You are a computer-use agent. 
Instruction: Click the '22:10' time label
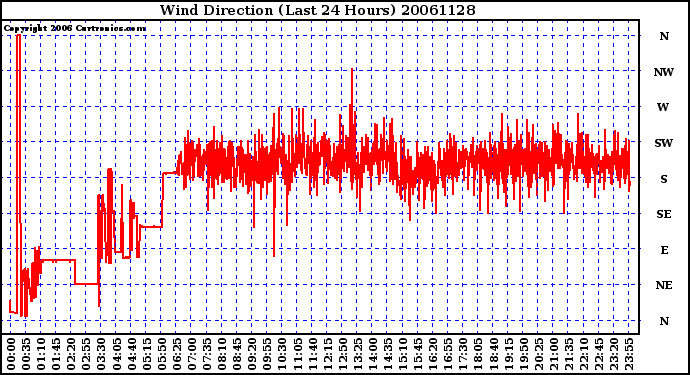tap(583, 355)
